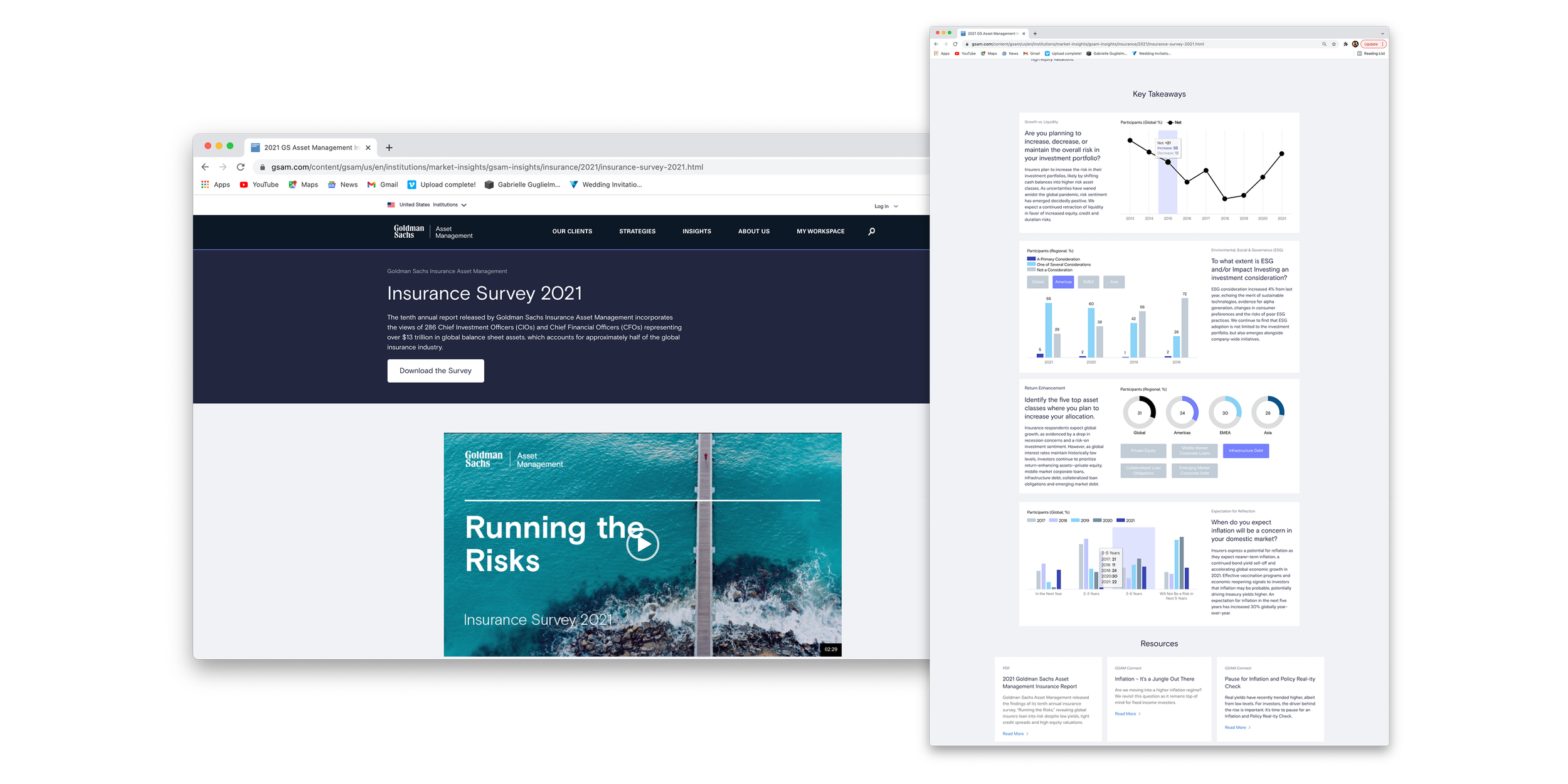
Task: Click the 2021 legend entry in the inflation chart
Action: pos(1126,521)
